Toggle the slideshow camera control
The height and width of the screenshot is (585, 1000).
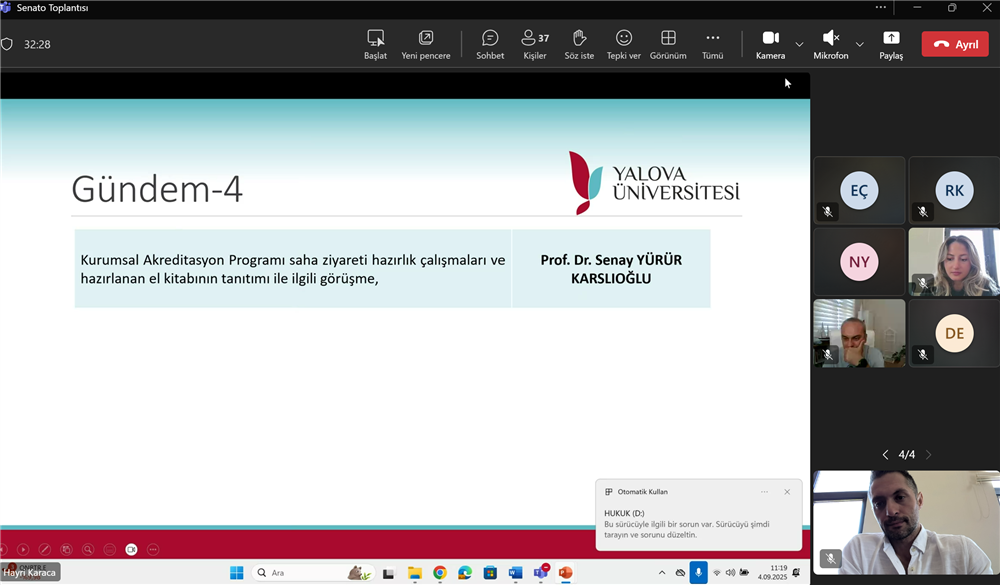[131, 549]
